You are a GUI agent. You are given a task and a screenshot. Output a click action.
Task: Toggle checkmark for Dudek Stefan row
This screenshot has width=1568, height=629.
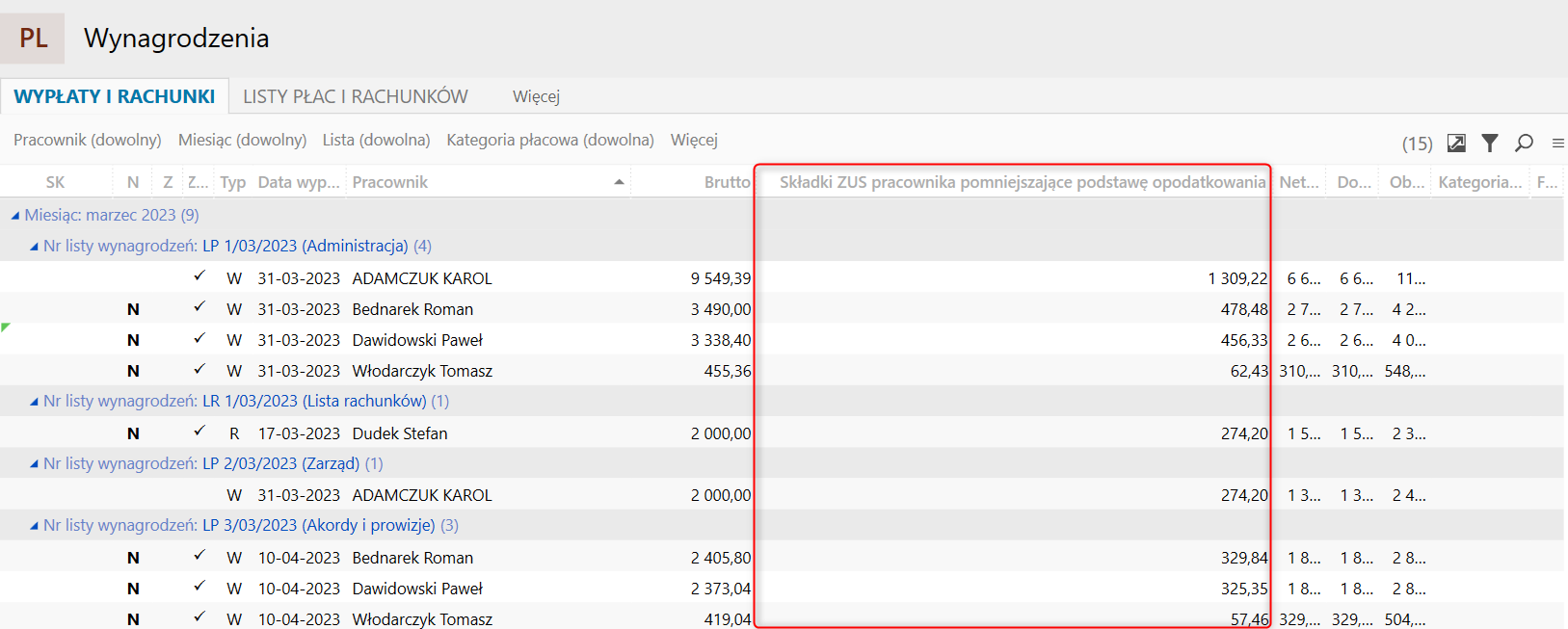point(199,432)
